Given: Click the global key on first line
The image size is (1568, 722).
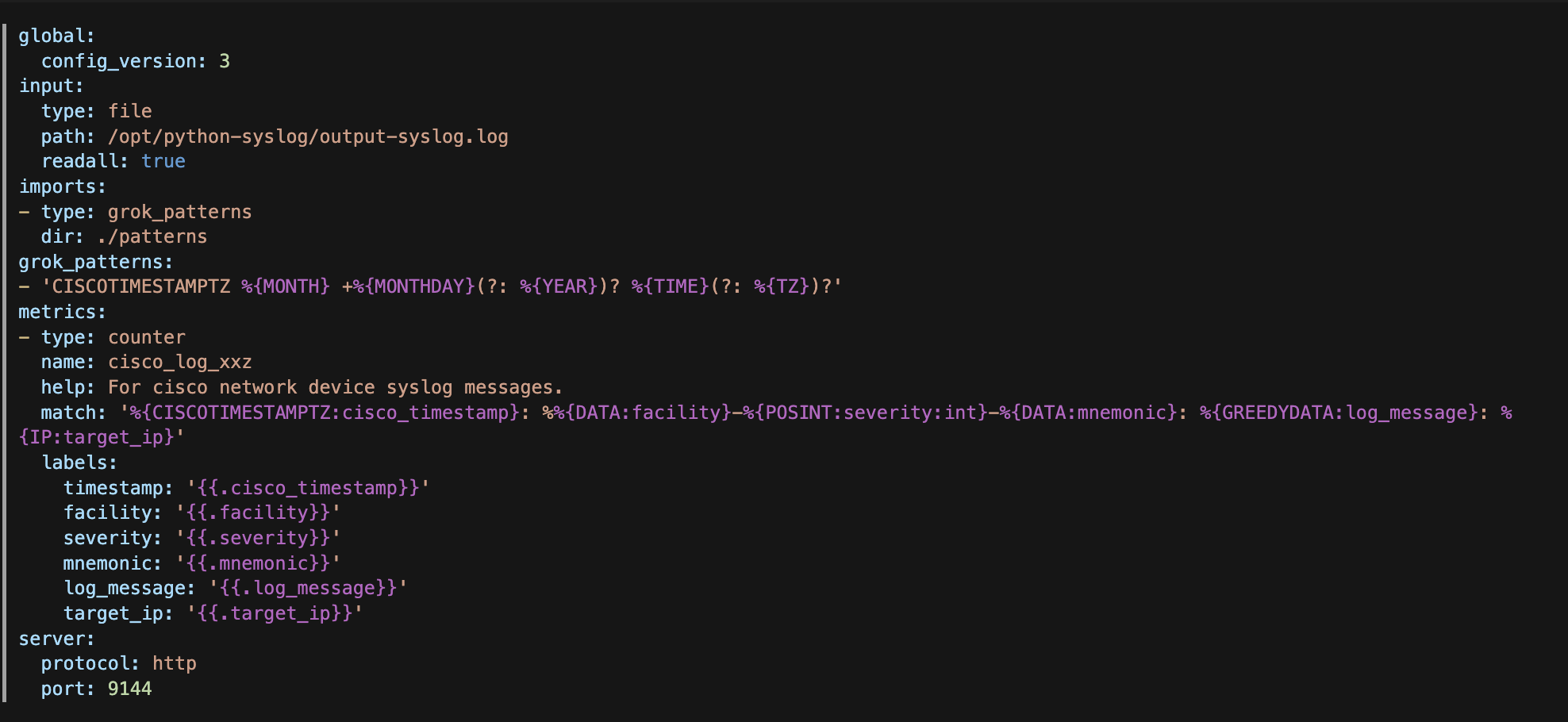Looking at the screenshot, I should click(x=56, y=36).
